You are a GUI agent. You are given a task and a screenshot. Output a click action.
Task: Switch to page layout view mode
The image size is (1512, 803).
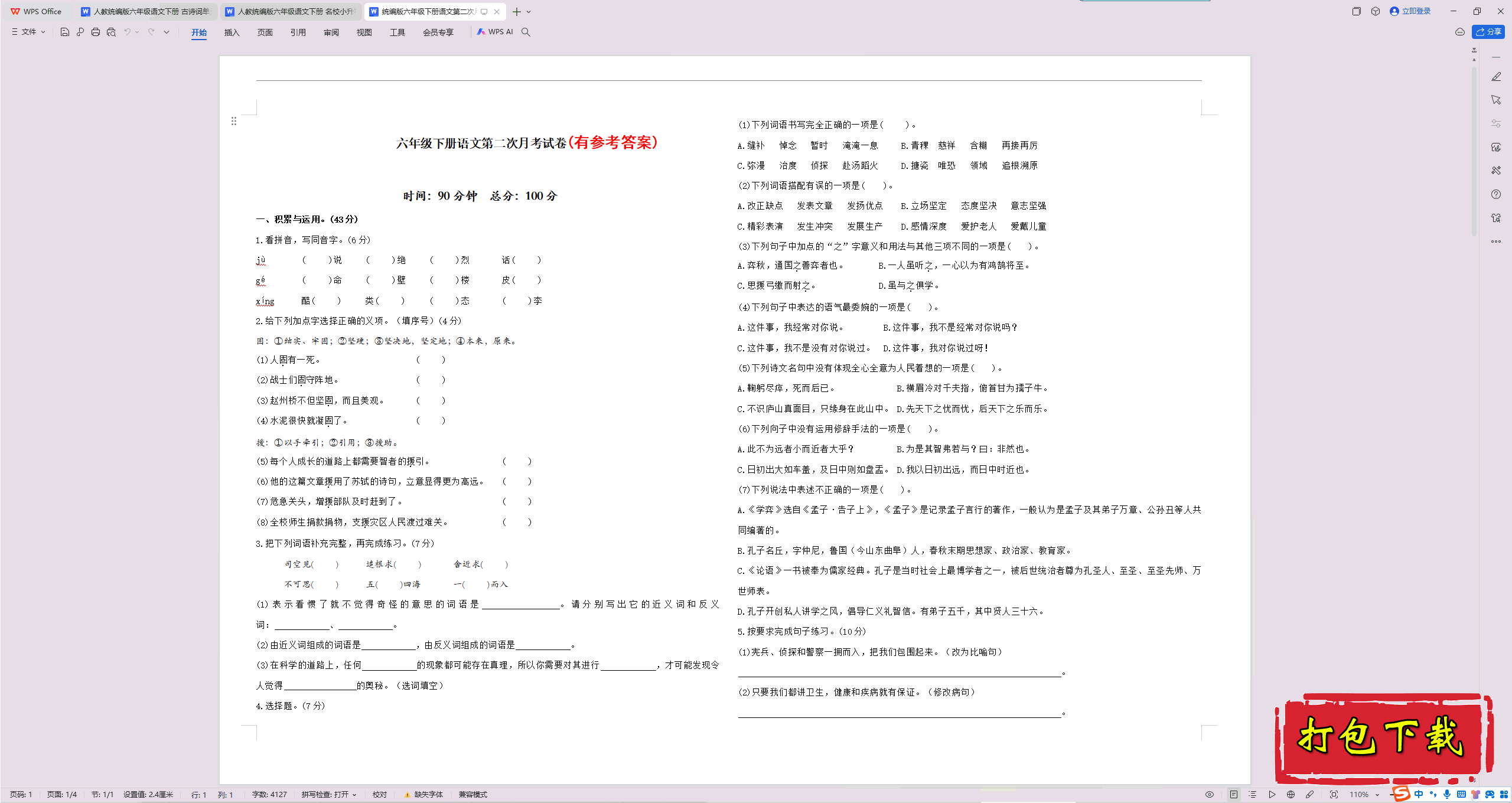[x=1234, y=795]
